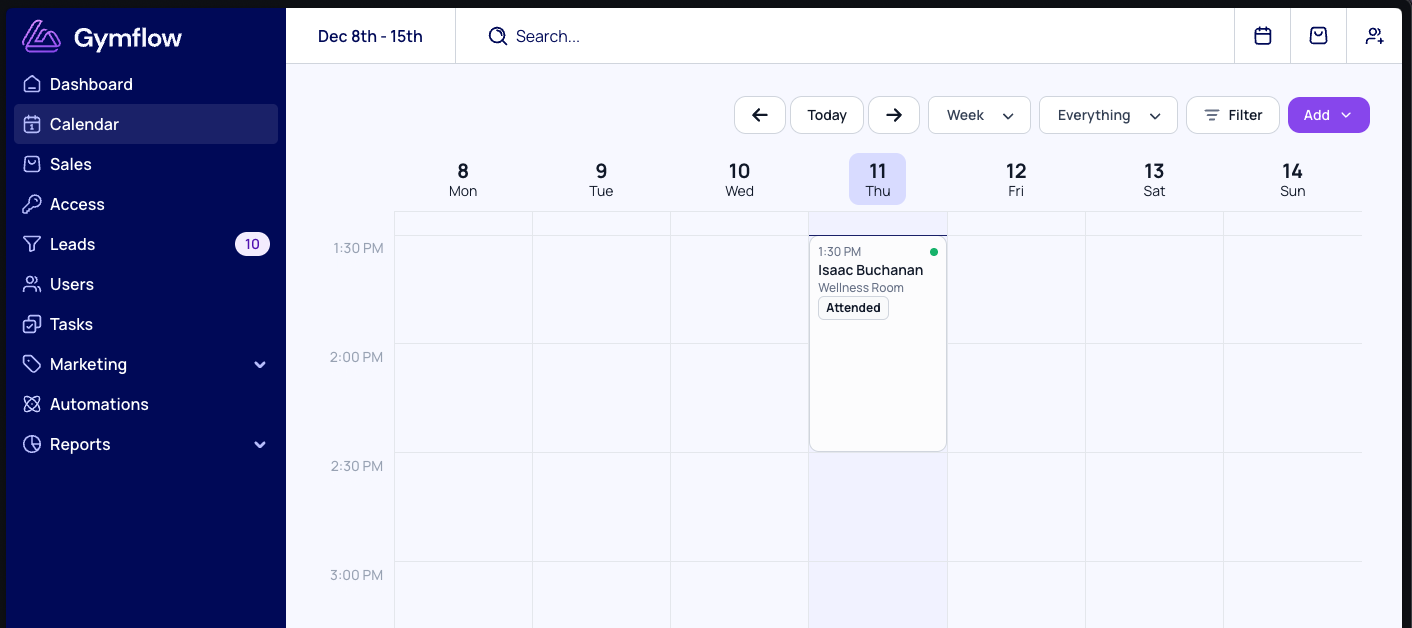This screenshot has height=628, width=1412.
Task: Go to the Users page
Action: click(x=146, y=284)
